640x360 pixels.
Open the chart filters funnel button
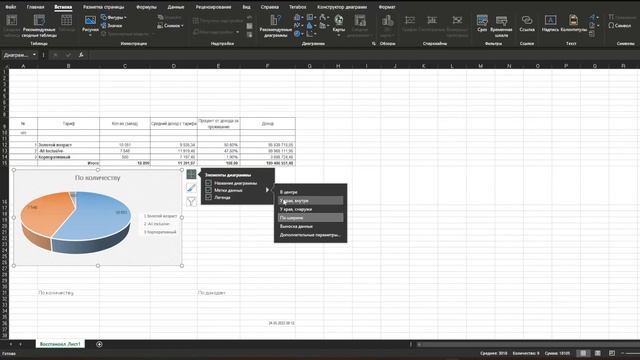click(x=191, y=201)
